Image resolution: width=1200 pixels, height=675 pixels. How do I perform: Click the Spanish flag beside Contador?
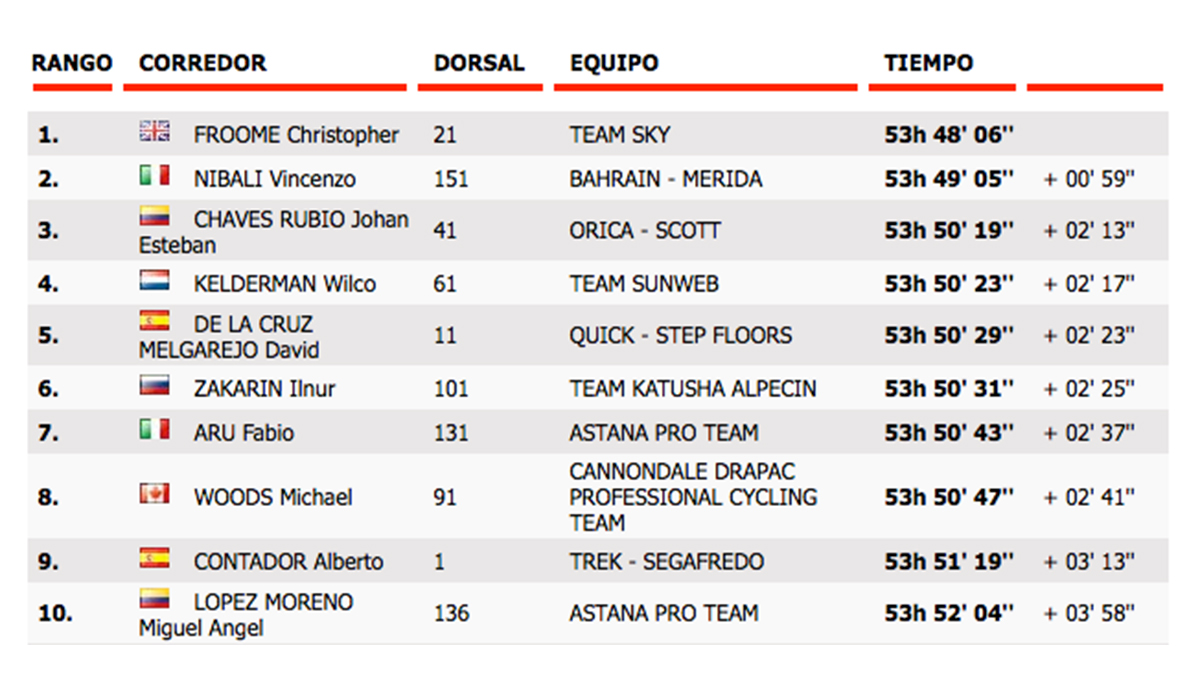[x=154, y=558]
